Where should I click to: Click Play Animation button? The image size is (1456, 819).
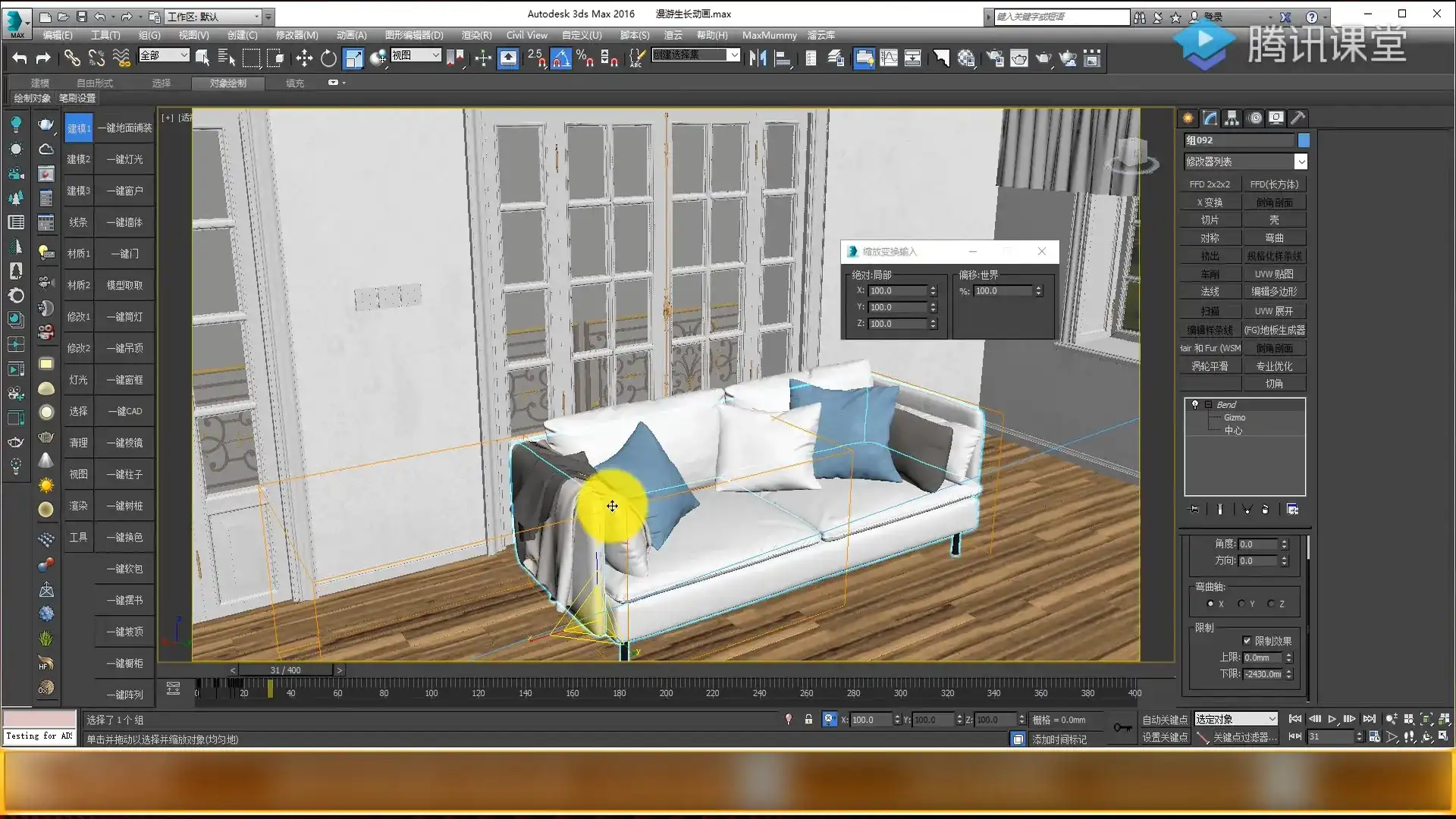[x=1332, y=719]
